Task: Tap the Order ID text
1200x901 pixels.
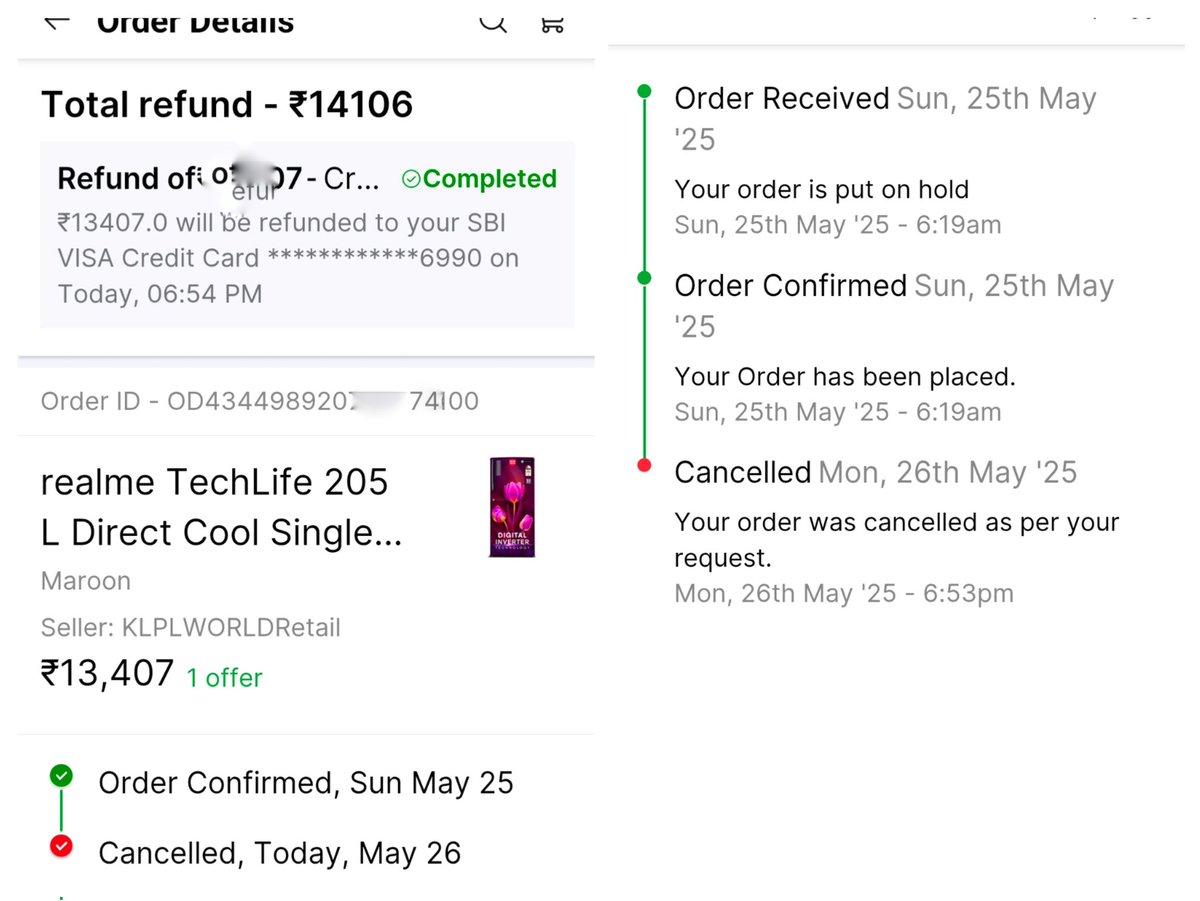Action: [x=260, y=402]
